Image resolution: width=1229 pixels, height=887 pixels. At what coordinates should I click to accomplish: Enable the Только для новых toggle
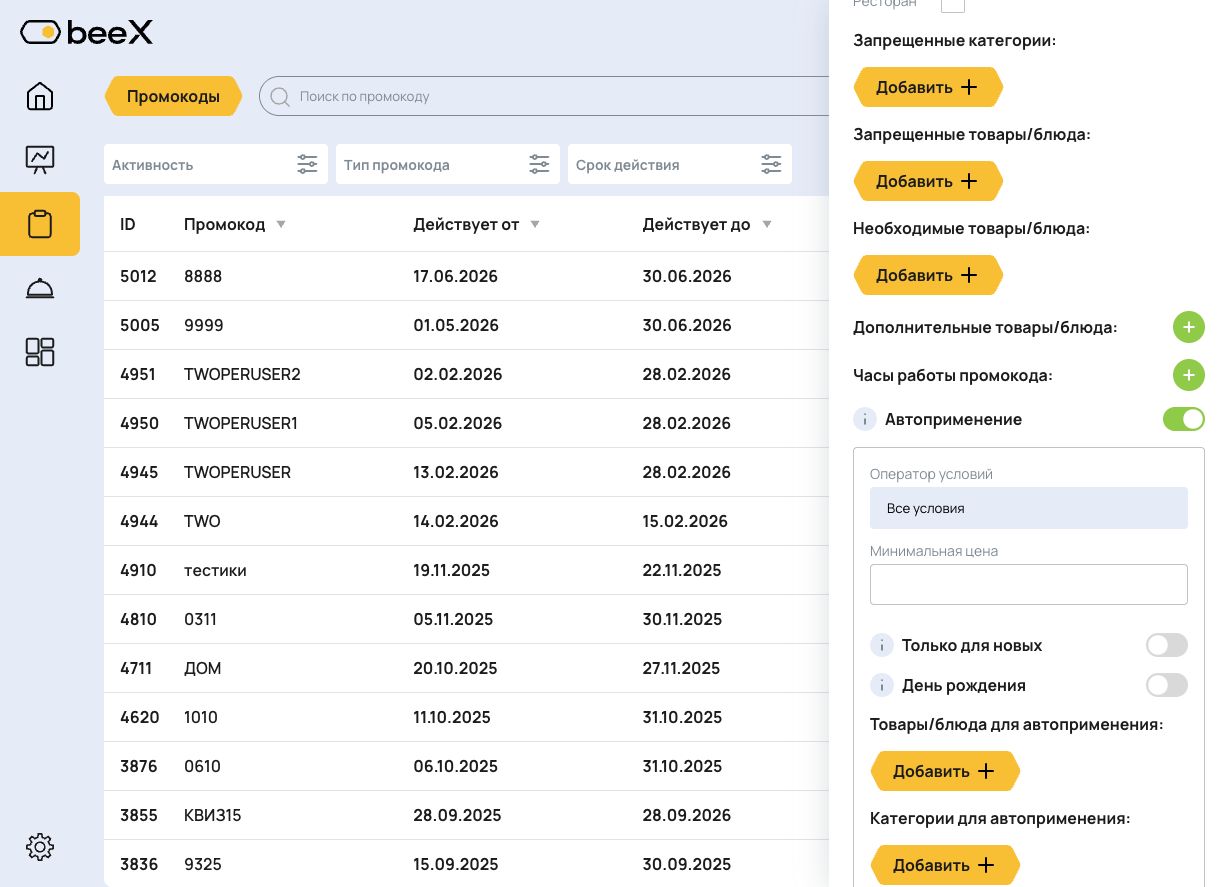coord(1167,645)
